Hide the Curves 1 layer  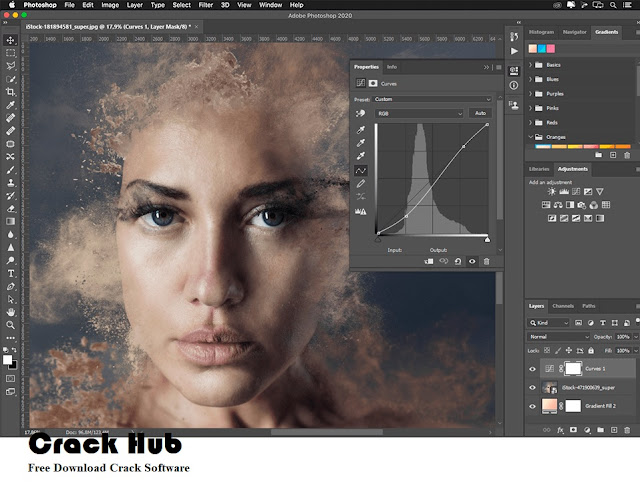pyautogui.click(x=532, y=369)
